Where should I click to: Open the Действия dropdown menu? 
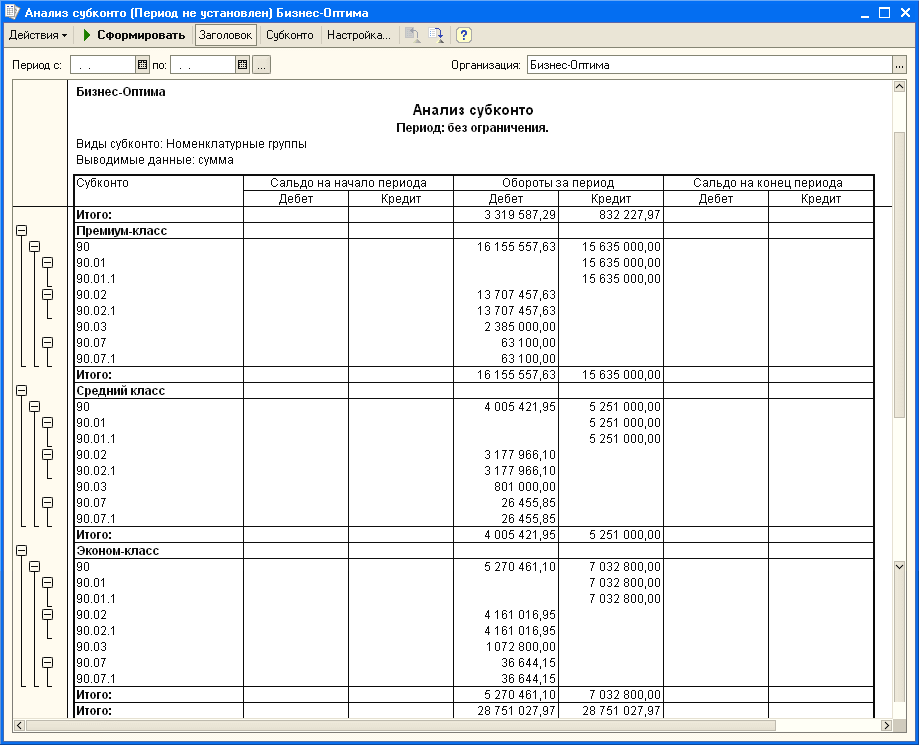38,35
